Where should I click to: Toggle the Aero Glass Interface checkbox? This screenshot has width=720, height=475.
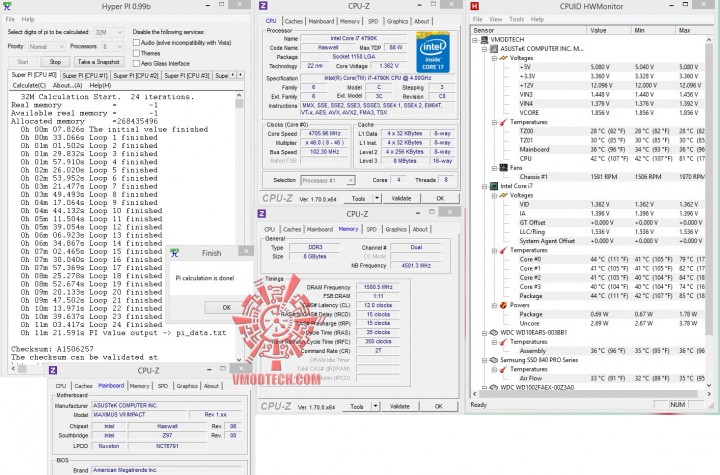tap(136, 63)
